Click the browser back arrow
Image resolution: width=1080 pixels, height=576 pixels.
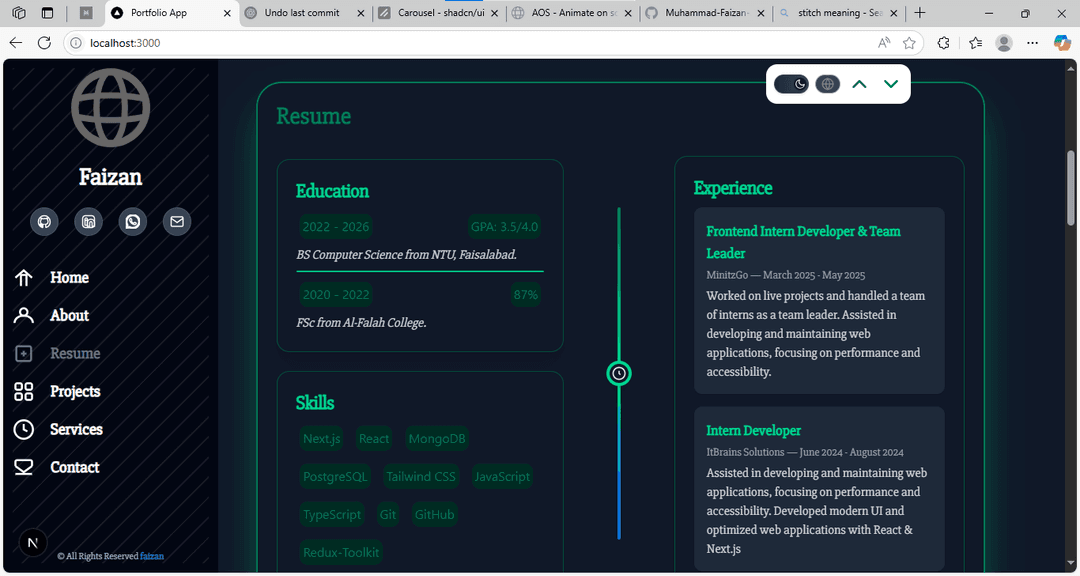(16, 43)
